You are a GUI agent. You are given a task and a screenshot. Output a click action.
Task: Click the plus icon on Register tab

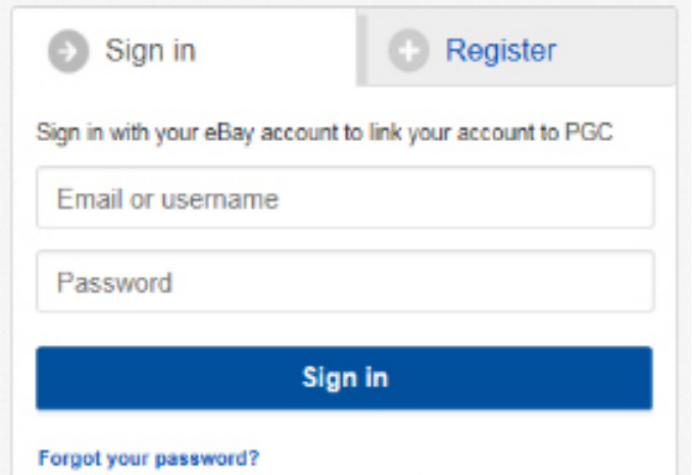[x=408, y=50]
